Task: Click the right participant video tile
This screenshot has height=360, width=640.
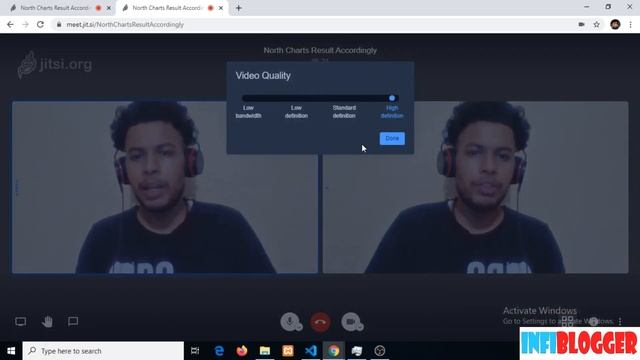Action: click(476, 187)
